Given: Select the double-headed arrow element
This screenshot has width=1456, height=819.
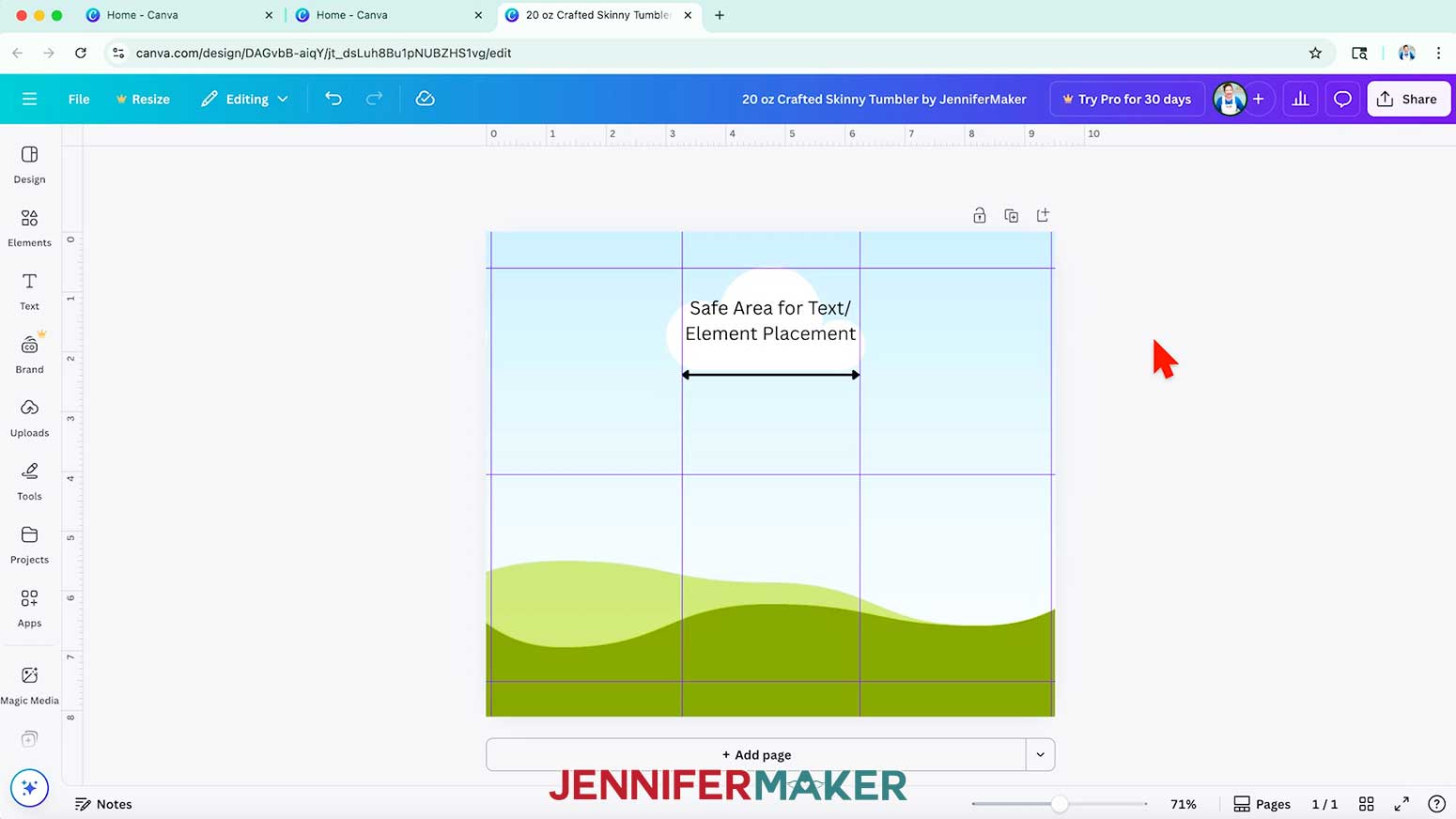Looking at the screenshot, I should (x=770, y=375).
